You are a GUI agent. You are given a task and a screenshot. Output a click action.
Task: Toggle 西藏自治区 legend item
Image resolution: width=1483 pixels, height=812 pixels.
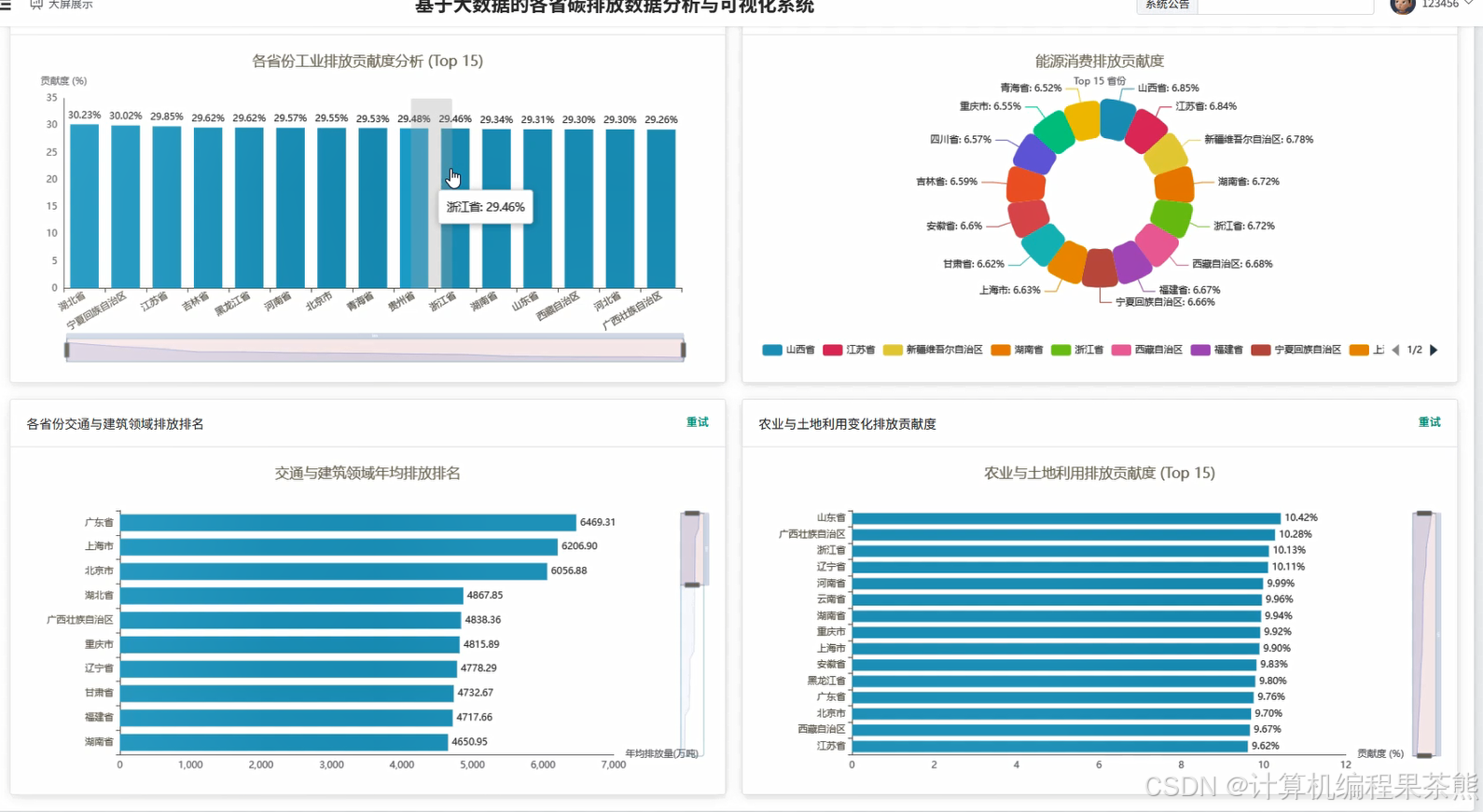pyautogui.click(x=1147, y=350)
